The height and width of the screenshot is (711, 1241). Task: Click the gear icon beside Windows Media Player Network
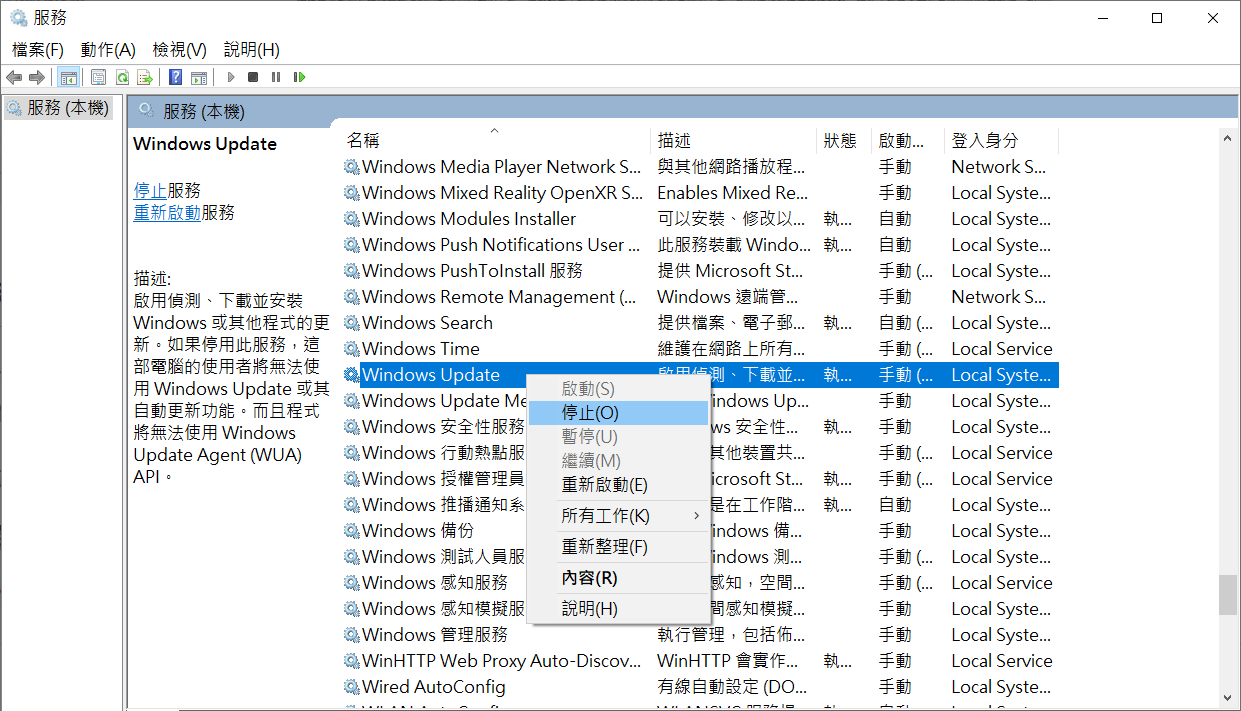[352, 167]
